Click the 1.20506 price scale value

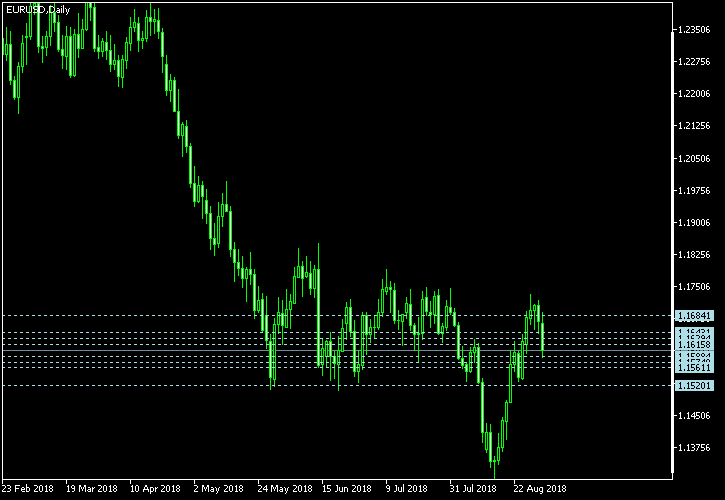(x=694, y=159)
